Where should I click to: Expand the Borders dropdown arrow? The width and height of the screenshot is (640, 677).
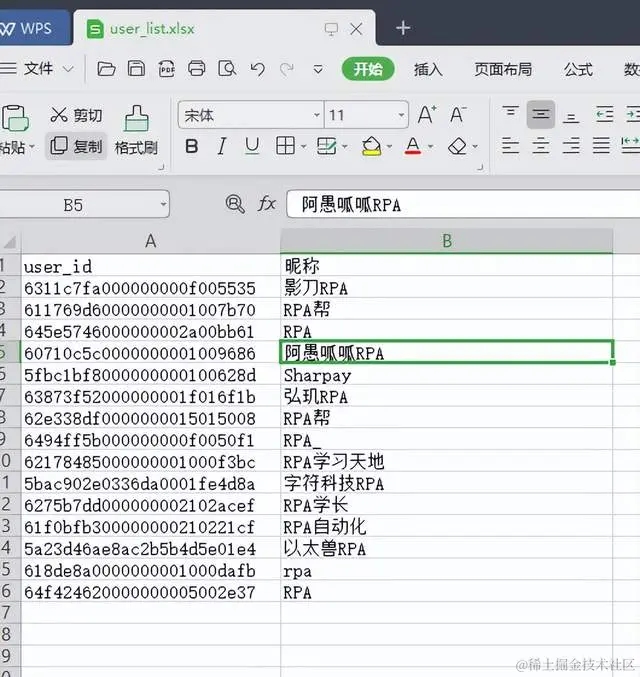point(303,147)
